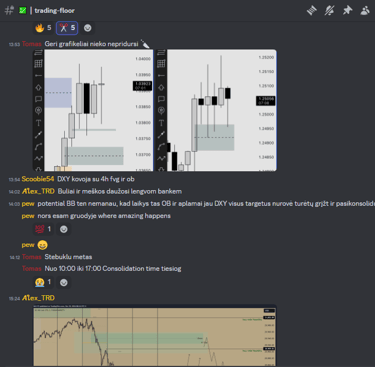Add reaction next to crying reaction
Screen dimensions: 375x367
click(64, 282)
